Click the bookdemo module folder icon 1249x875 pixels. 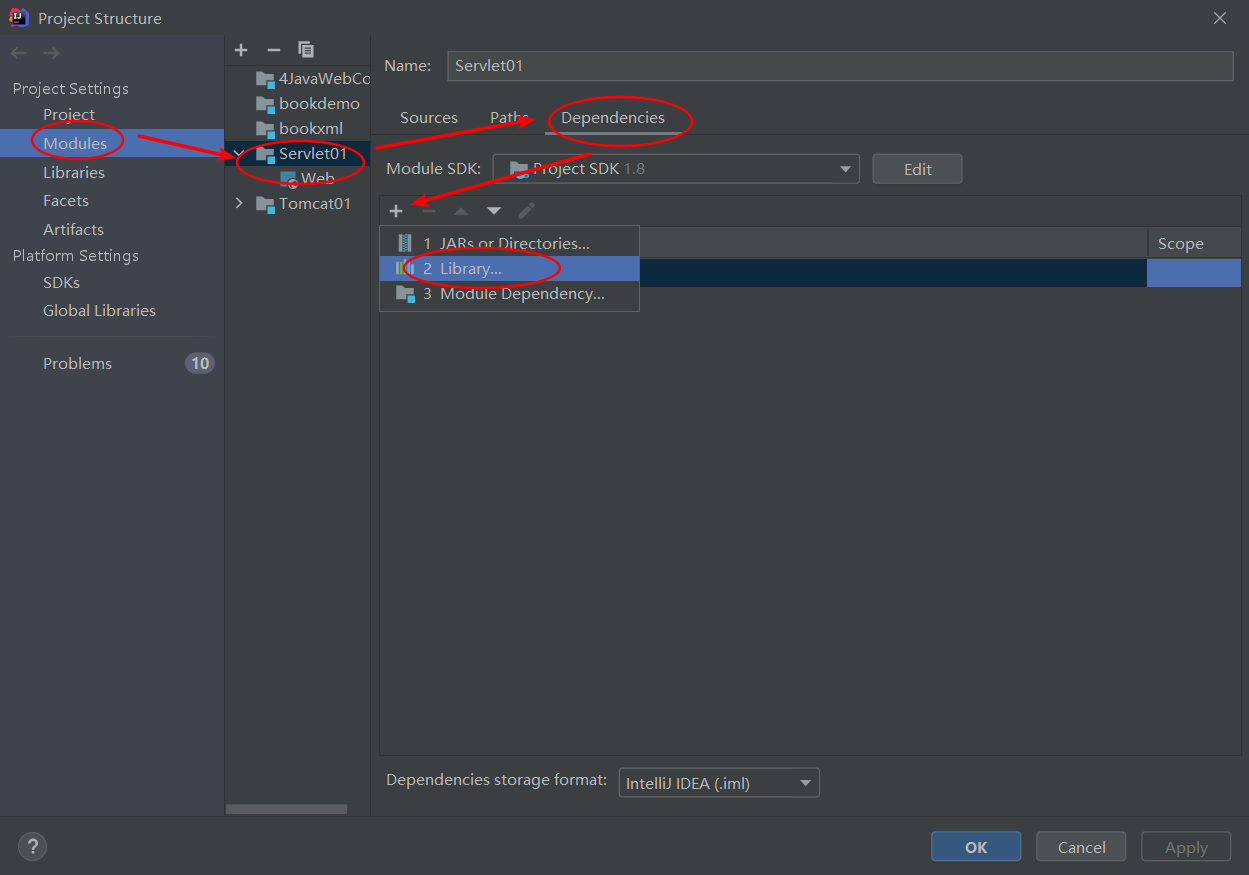(264, 104)
